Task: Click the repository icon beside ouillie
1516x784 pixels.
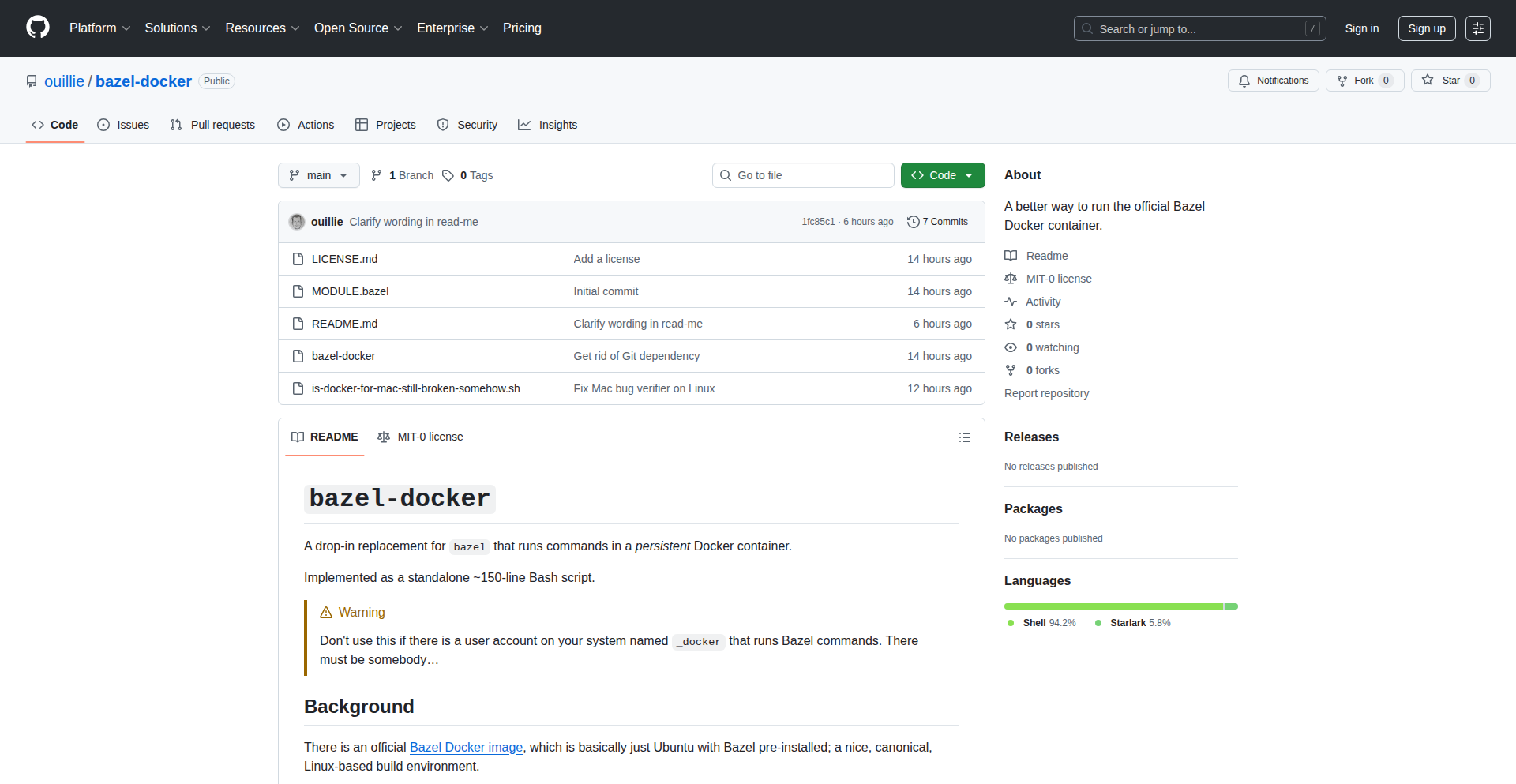Action: [x=32, y=81]
